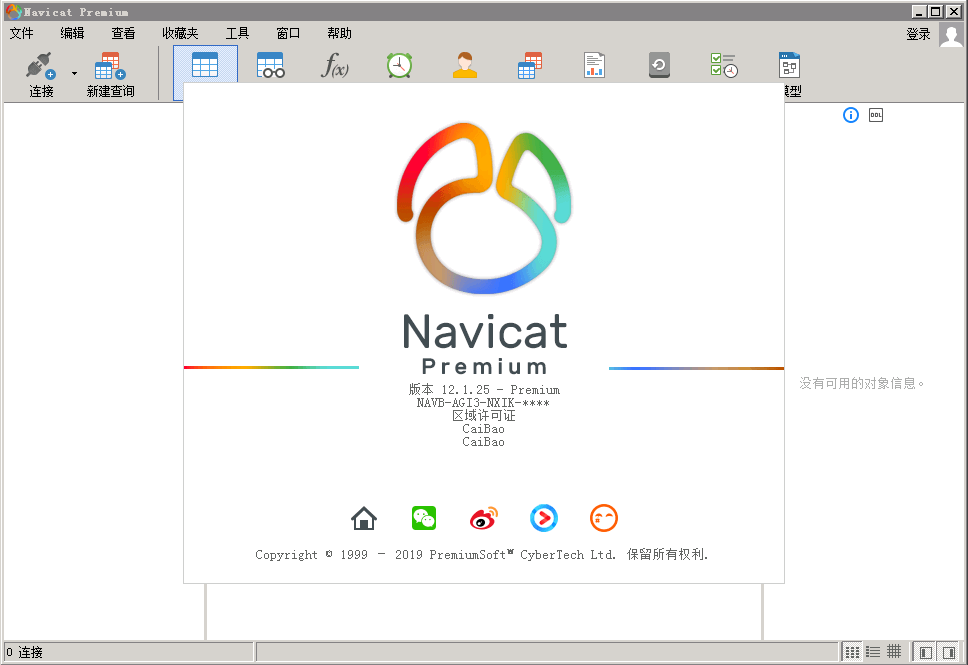The height and width of the screenshot is (665, 968).
Task: Select the View icon with glasses
Action: (270, 65)
